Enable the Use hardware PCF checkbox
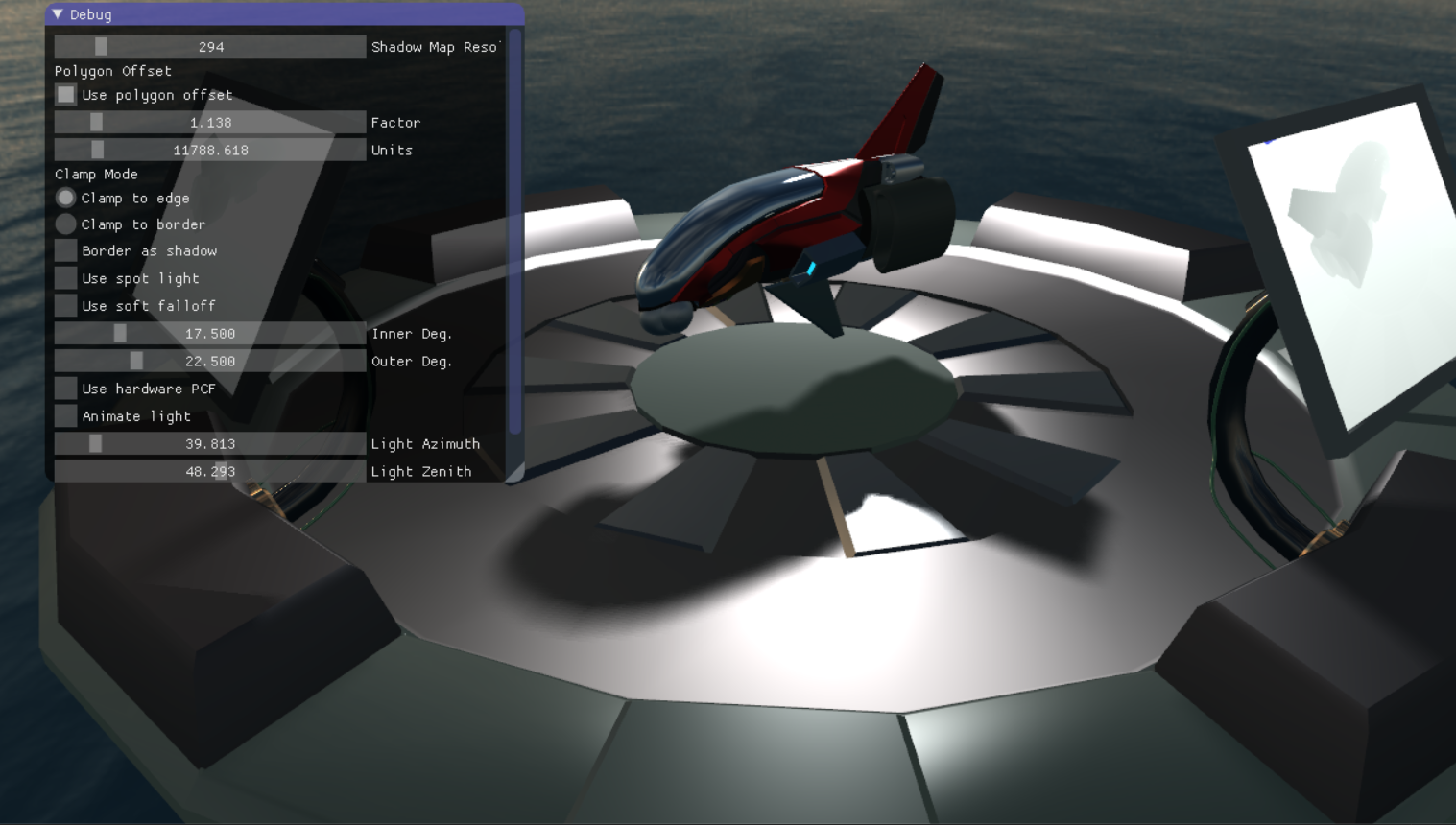Viewport: 1456px width, 825px height. (x=65, y=389)
